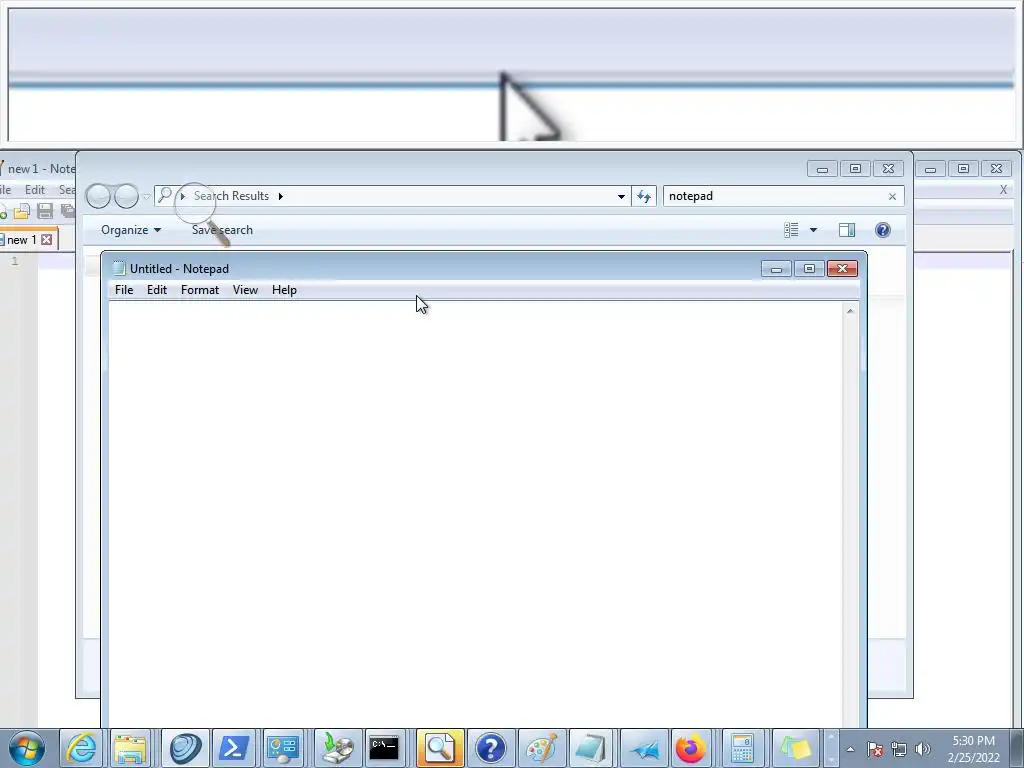
Task: Open the Help menu in Notepad
Action: pyautogui.click(x=284, y=290)
